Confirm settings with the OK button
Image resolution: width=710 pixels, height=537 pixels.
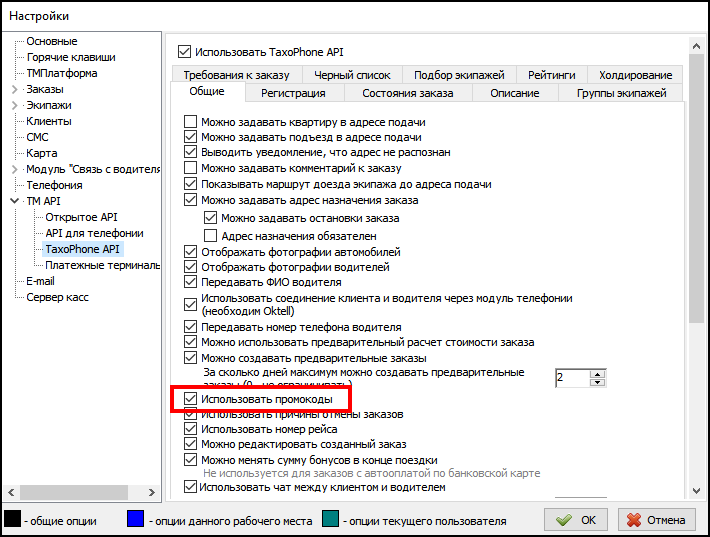point(577,520)
